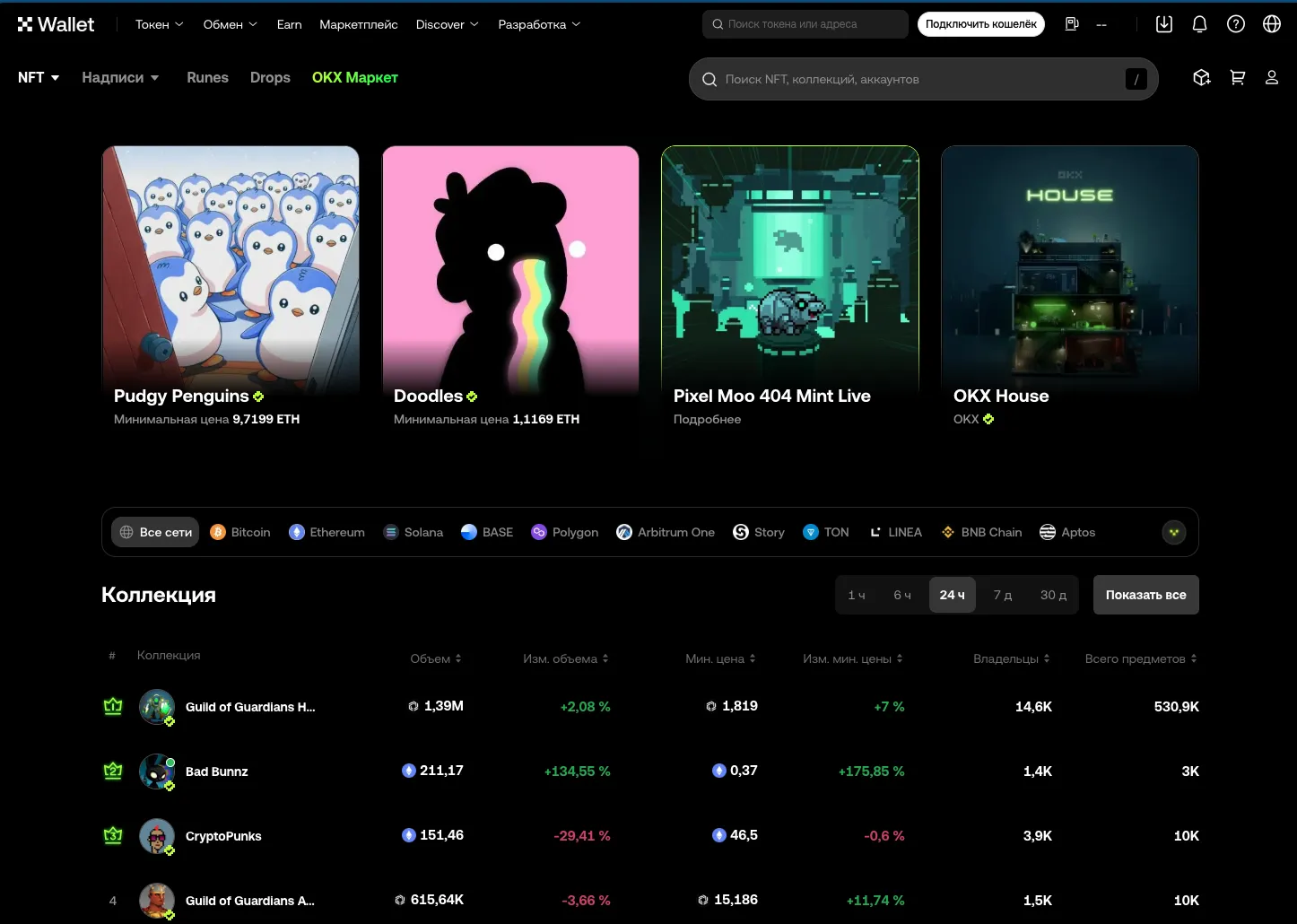The width and height of the screenshot is (1297, 924).
Task: Open the shopping cart icon
Action: pos(1238,78)
